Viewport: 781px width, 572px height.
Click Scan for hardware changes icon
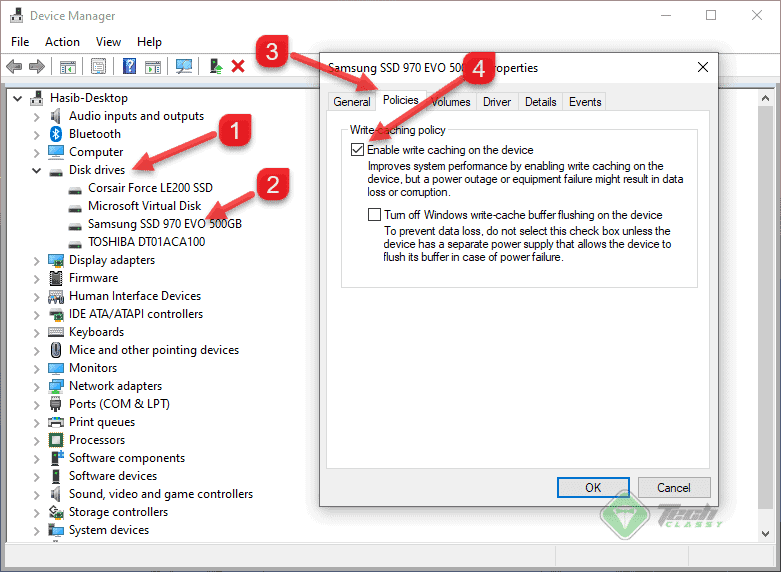(x=184, y=66)
